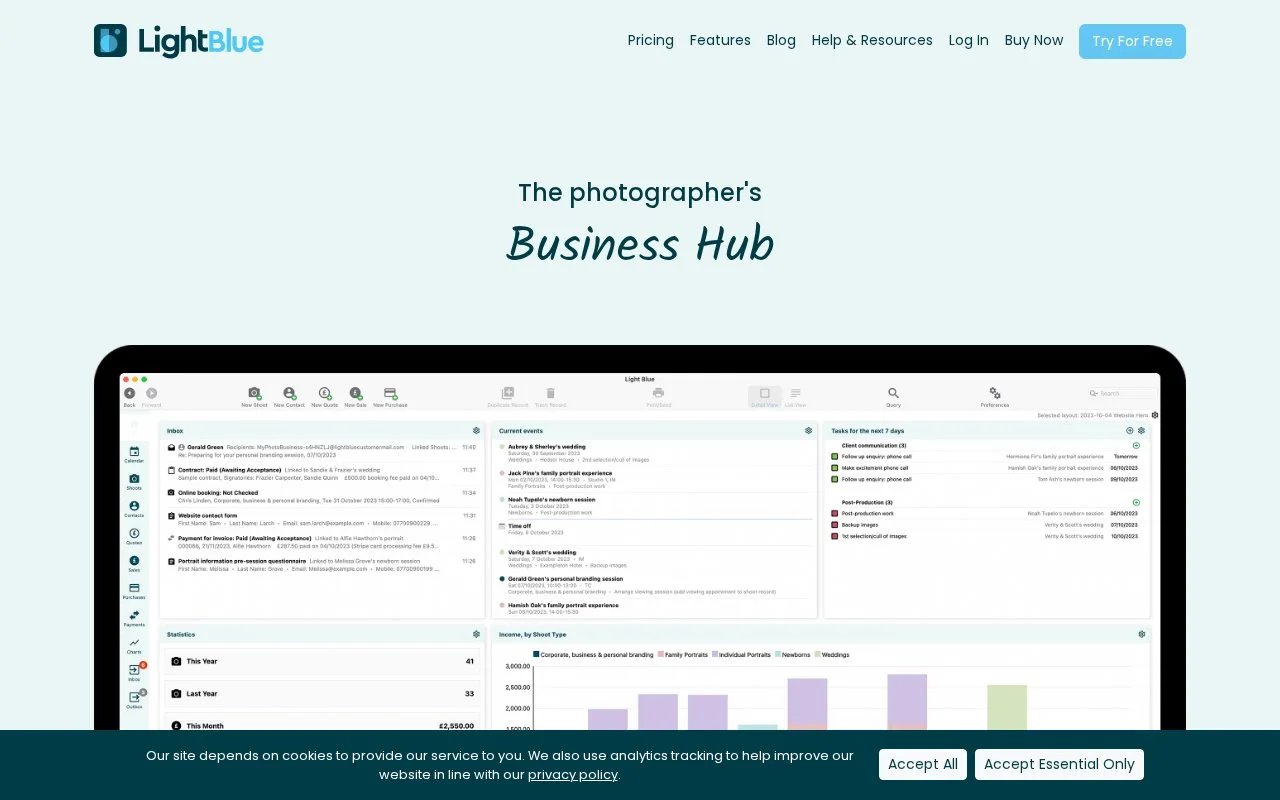Go to the Features page

720,41
